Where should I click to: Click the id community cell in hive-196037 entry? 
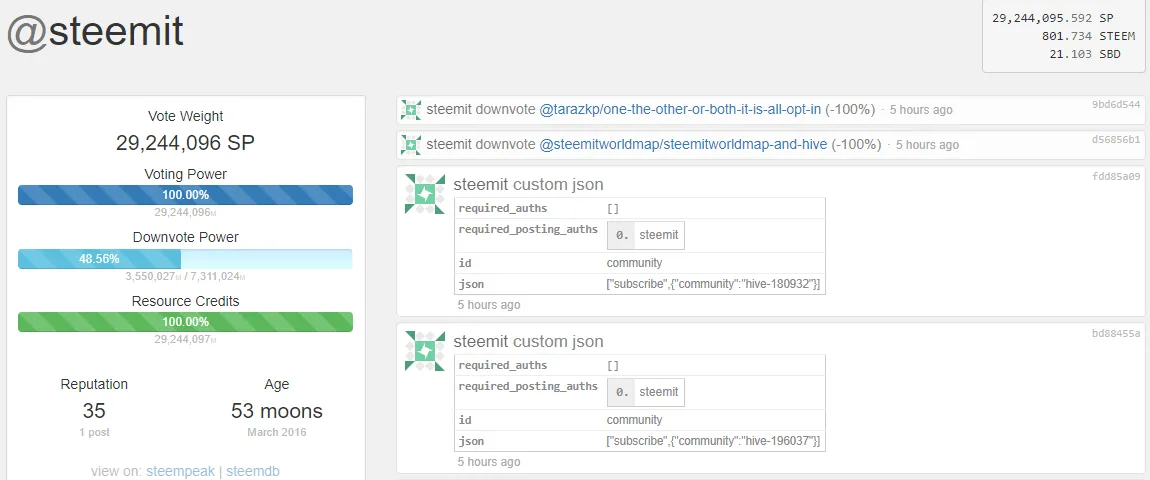pos(634,420)
